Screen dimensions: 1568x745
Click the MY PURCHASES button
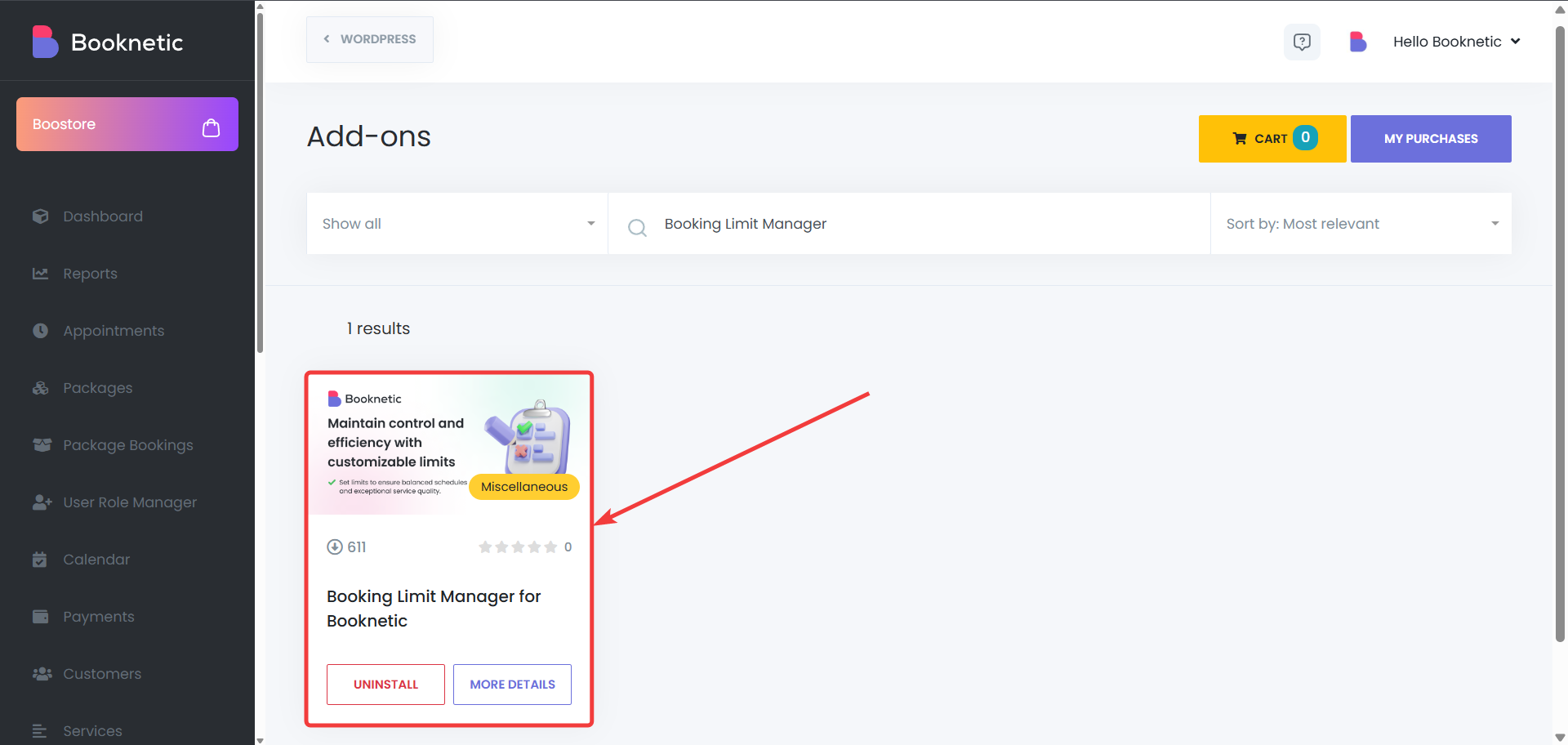click(x=1431, y=139)
